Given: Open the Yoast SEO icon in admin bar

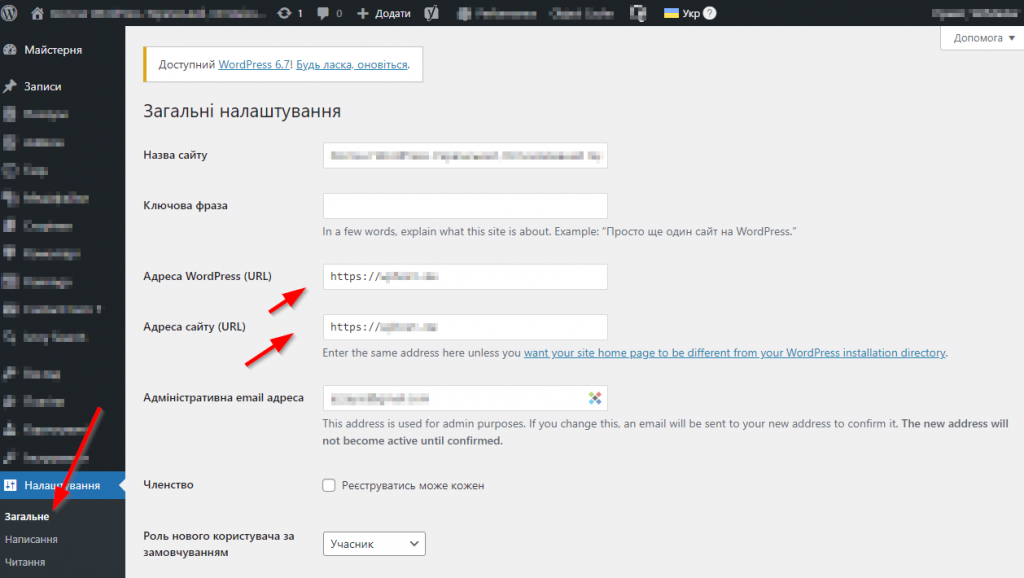Looking at the screenshot, I should click(432, 13).
